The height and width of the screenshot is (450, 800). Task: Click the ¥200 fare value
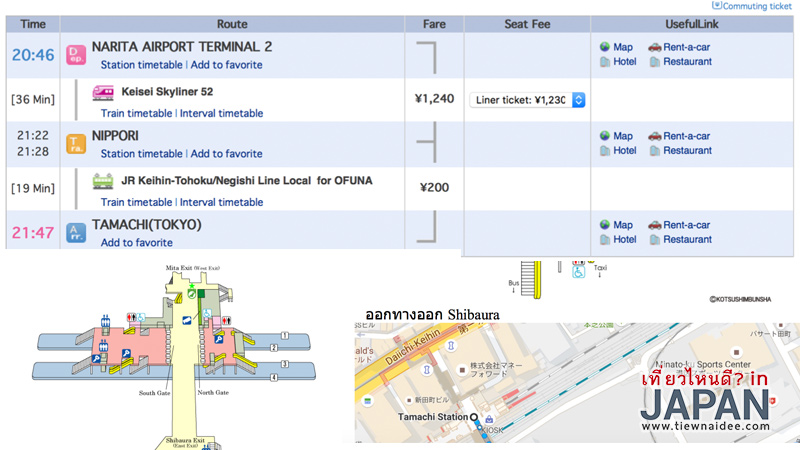434,188
